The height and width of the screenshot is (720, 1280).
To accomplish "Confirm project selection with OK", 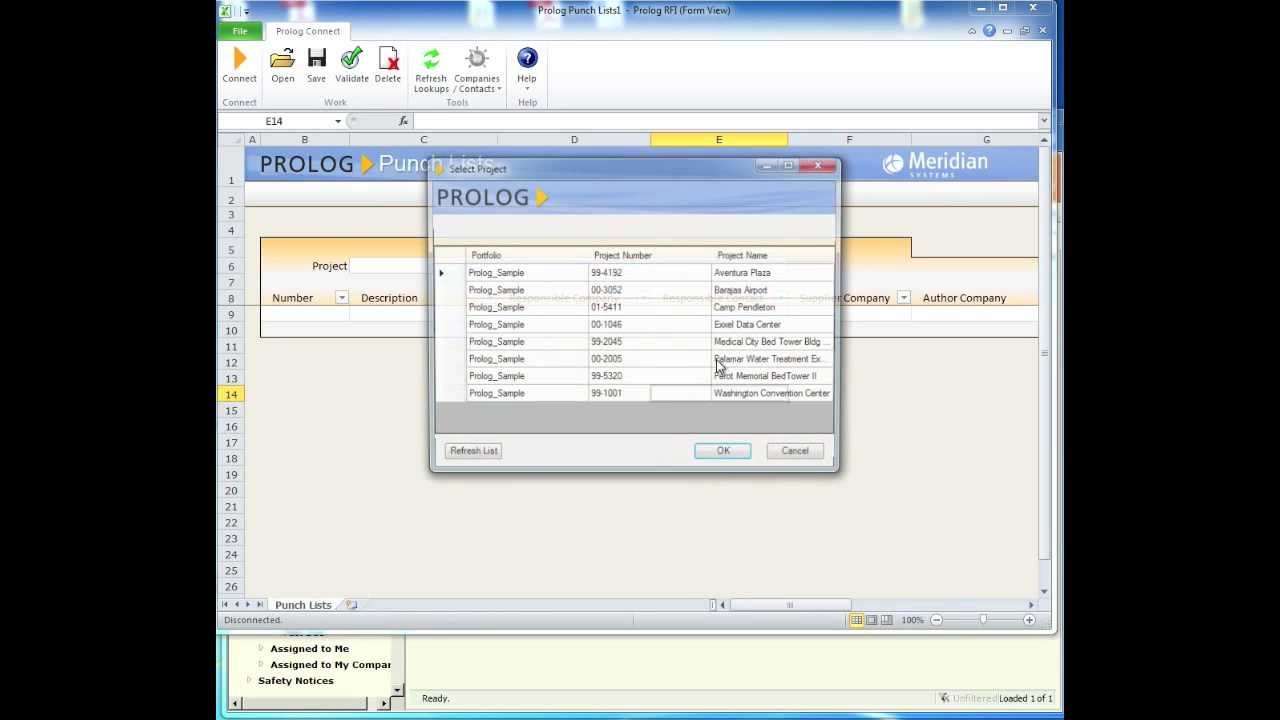I will [x=723, y=451].
